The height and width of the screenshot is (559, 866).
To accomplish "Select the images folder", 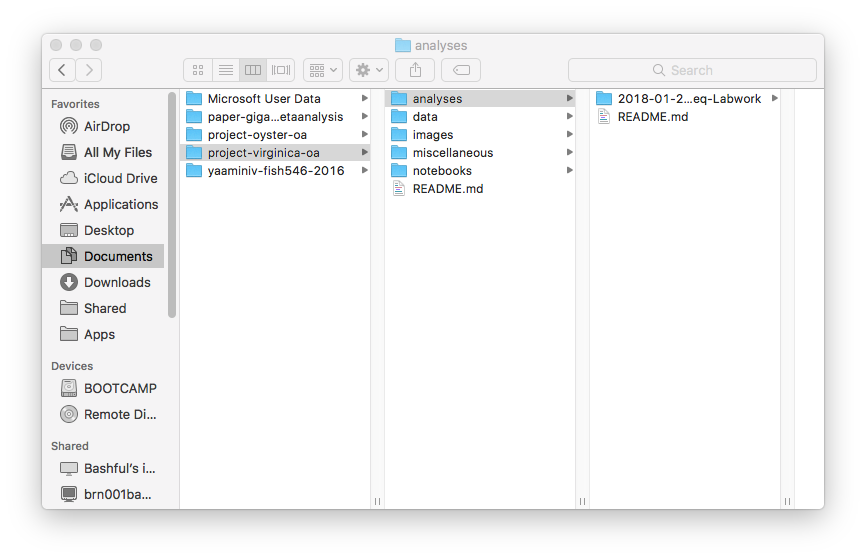I will 480,135.
